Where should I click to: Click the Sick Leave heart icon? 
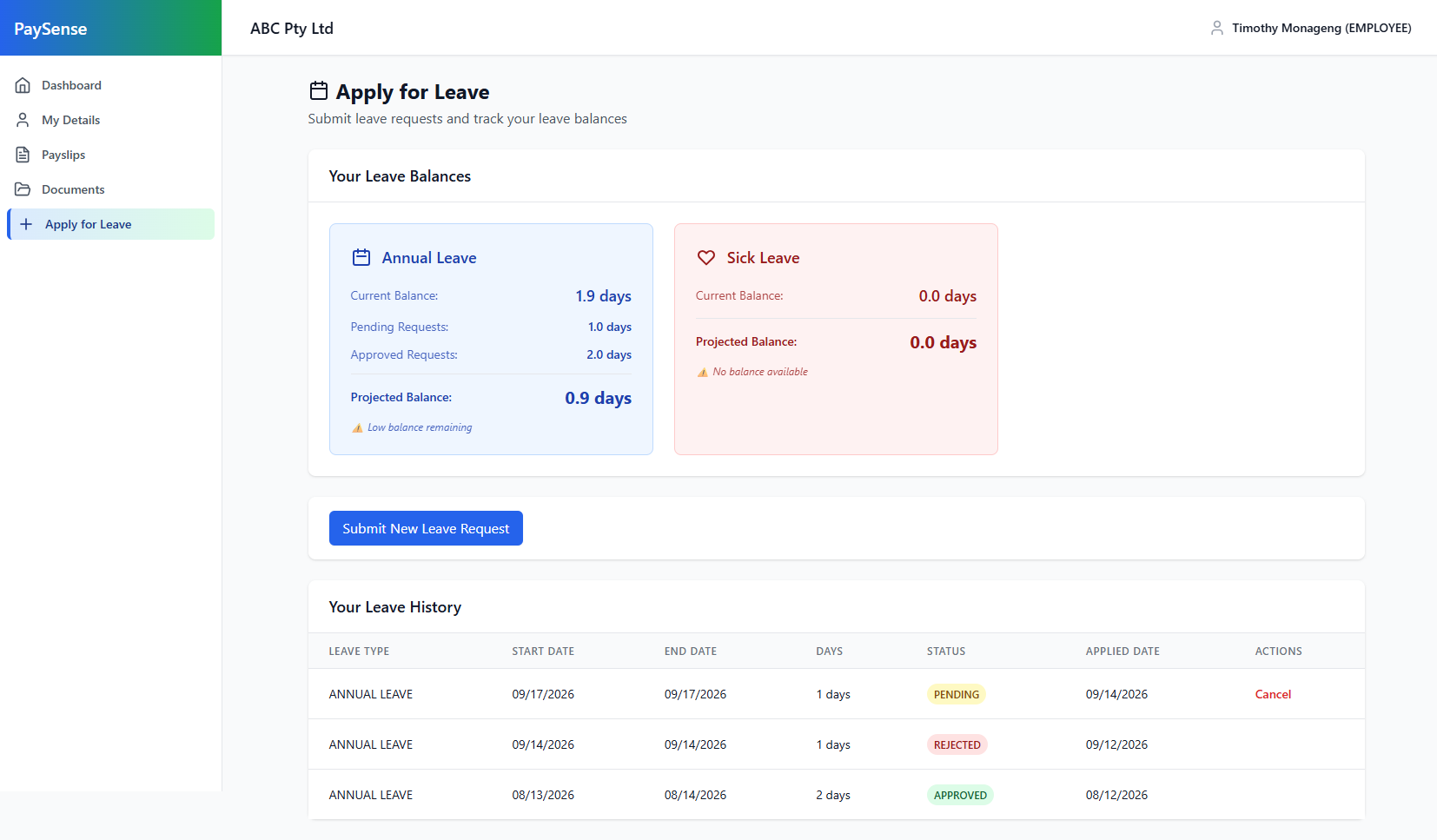(706, 257)
